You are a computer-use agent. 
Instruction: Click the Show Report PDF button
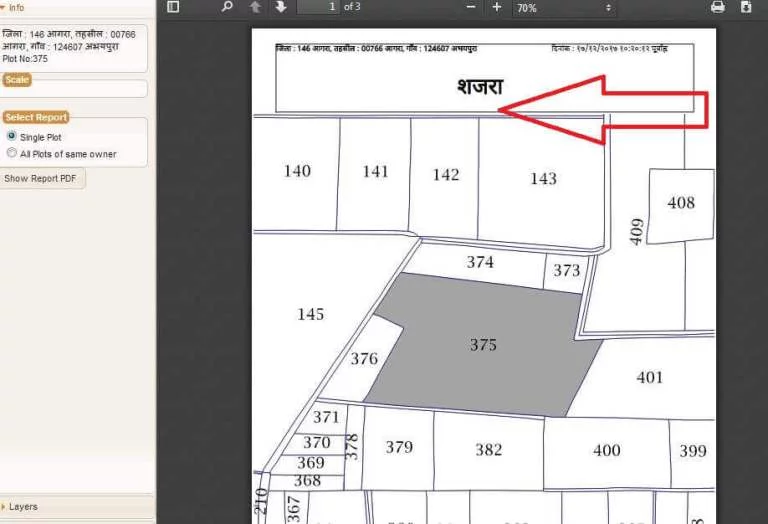pos(42,178)
